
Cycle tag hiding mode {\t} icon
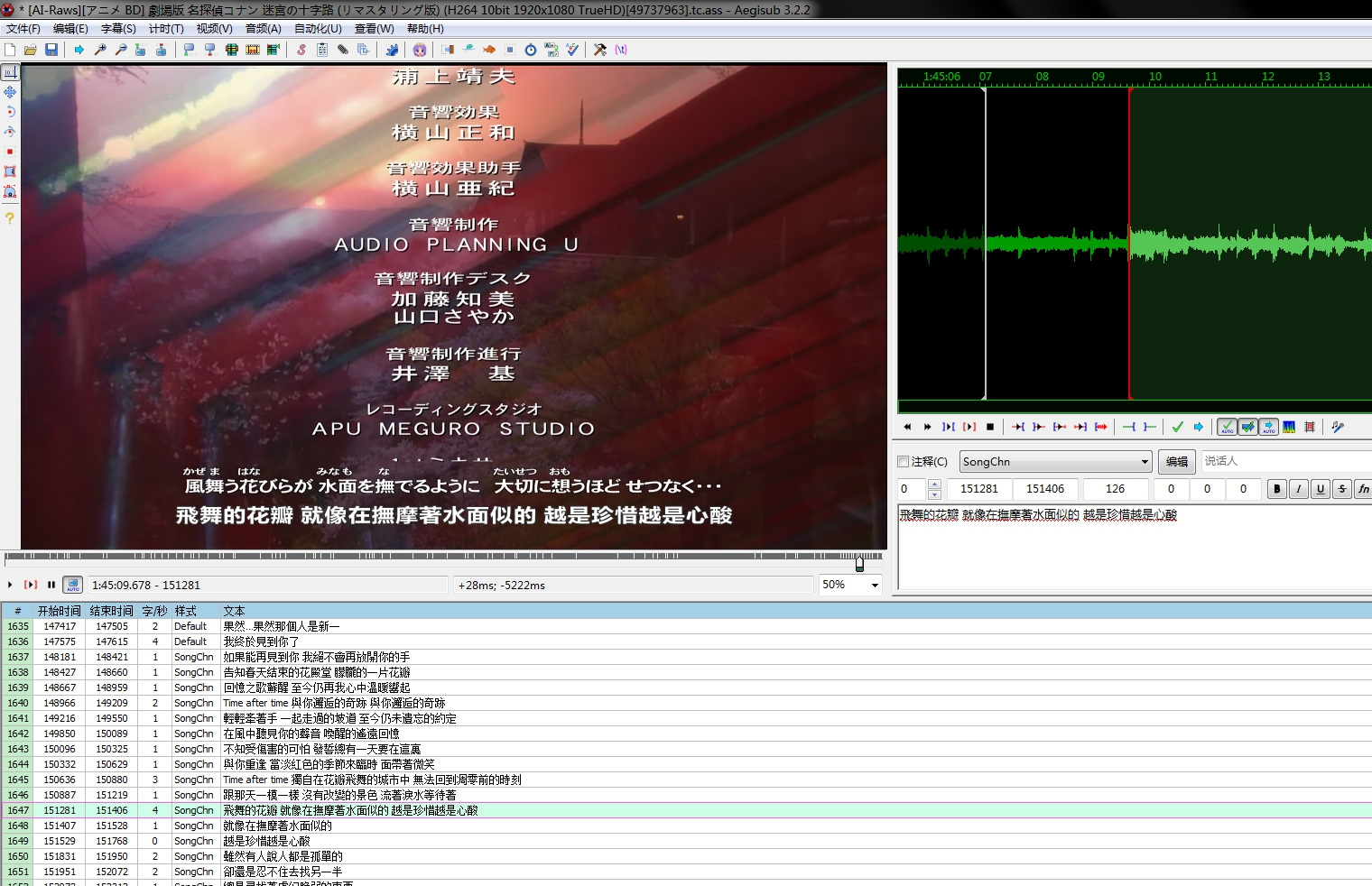tap(621, 50)
